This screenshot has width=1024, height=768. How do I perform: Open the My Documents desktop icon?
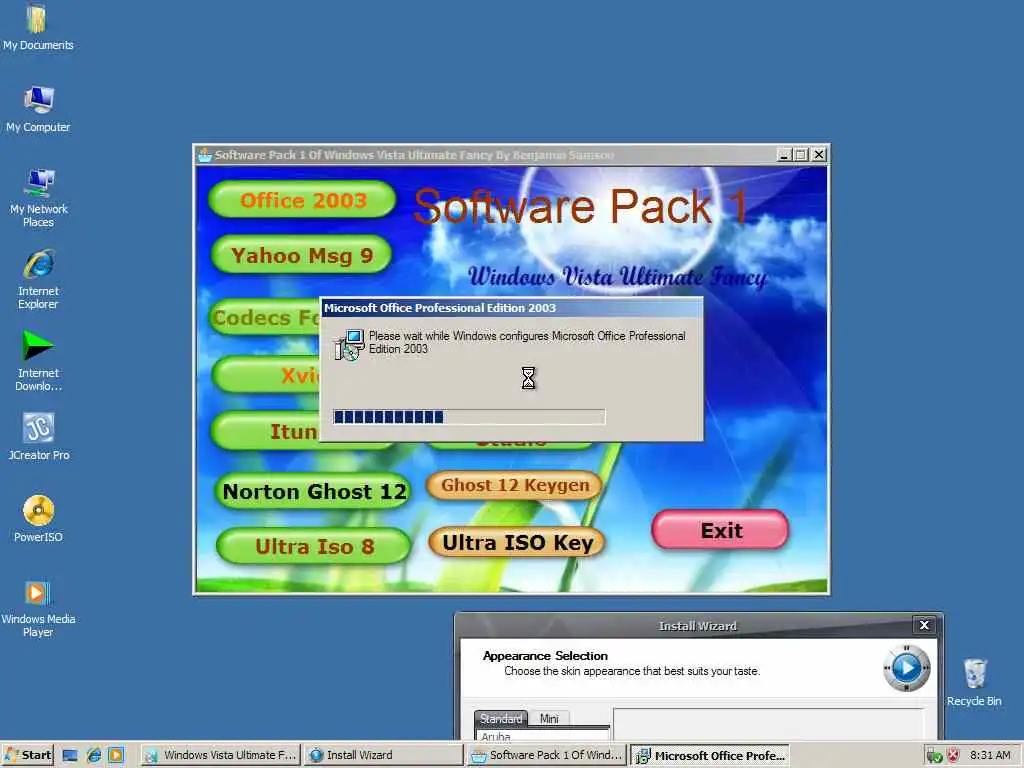point(37,26)
